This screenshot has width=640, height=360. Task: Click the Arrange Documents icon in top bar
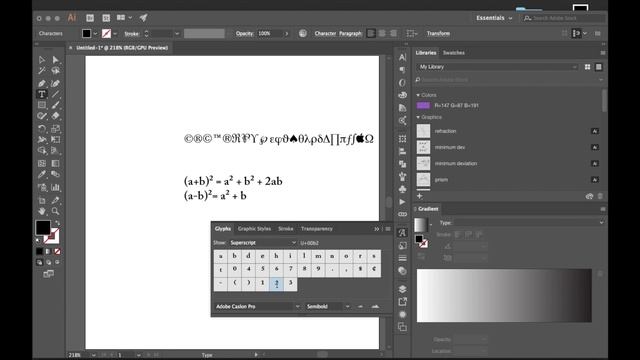121,18
